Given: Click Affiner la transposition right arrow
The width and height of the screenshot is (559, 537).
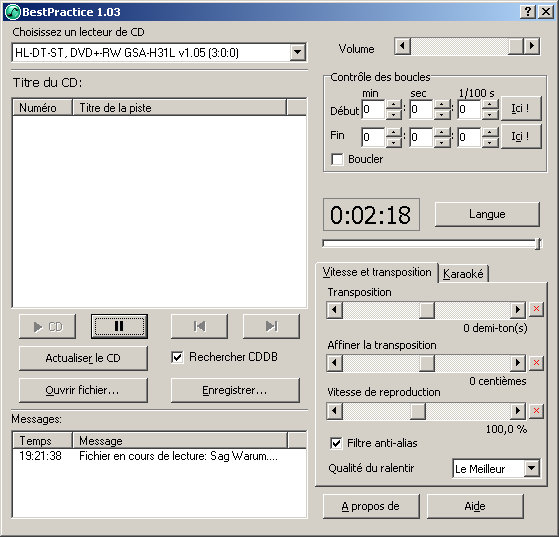Looking at the screenshot, I should pyautogui.click(x=518, y=363).
